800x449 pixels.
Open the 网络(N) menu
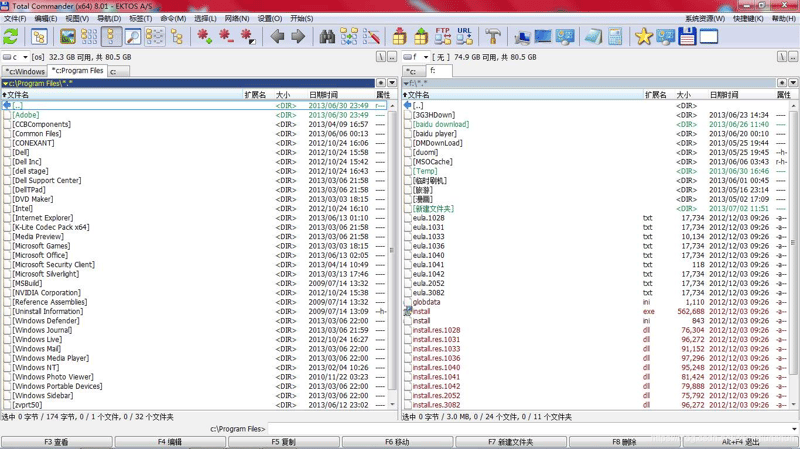coord(237,18)
